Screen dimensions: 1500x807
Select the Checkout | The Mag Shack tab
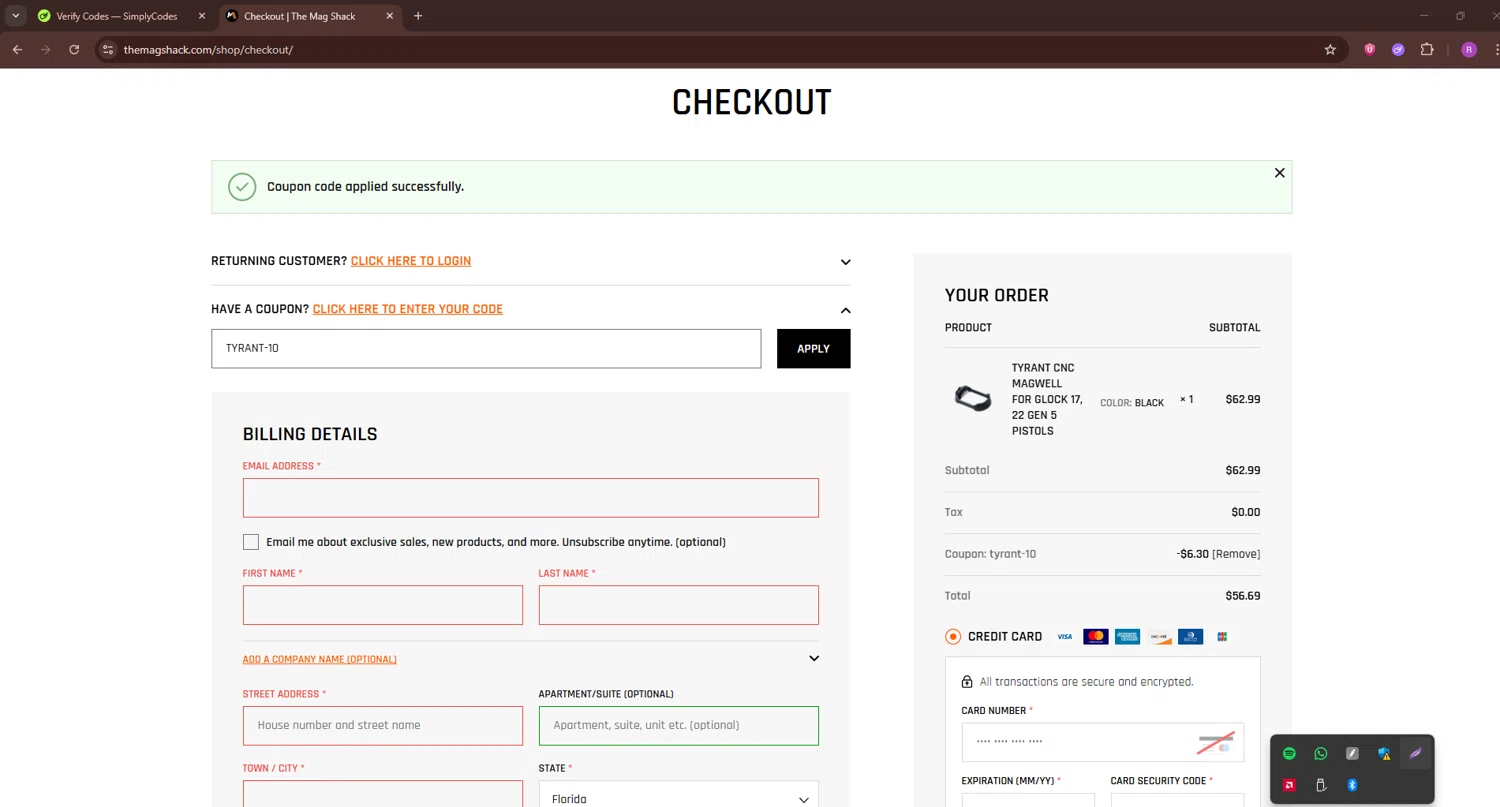pos(300,16)
